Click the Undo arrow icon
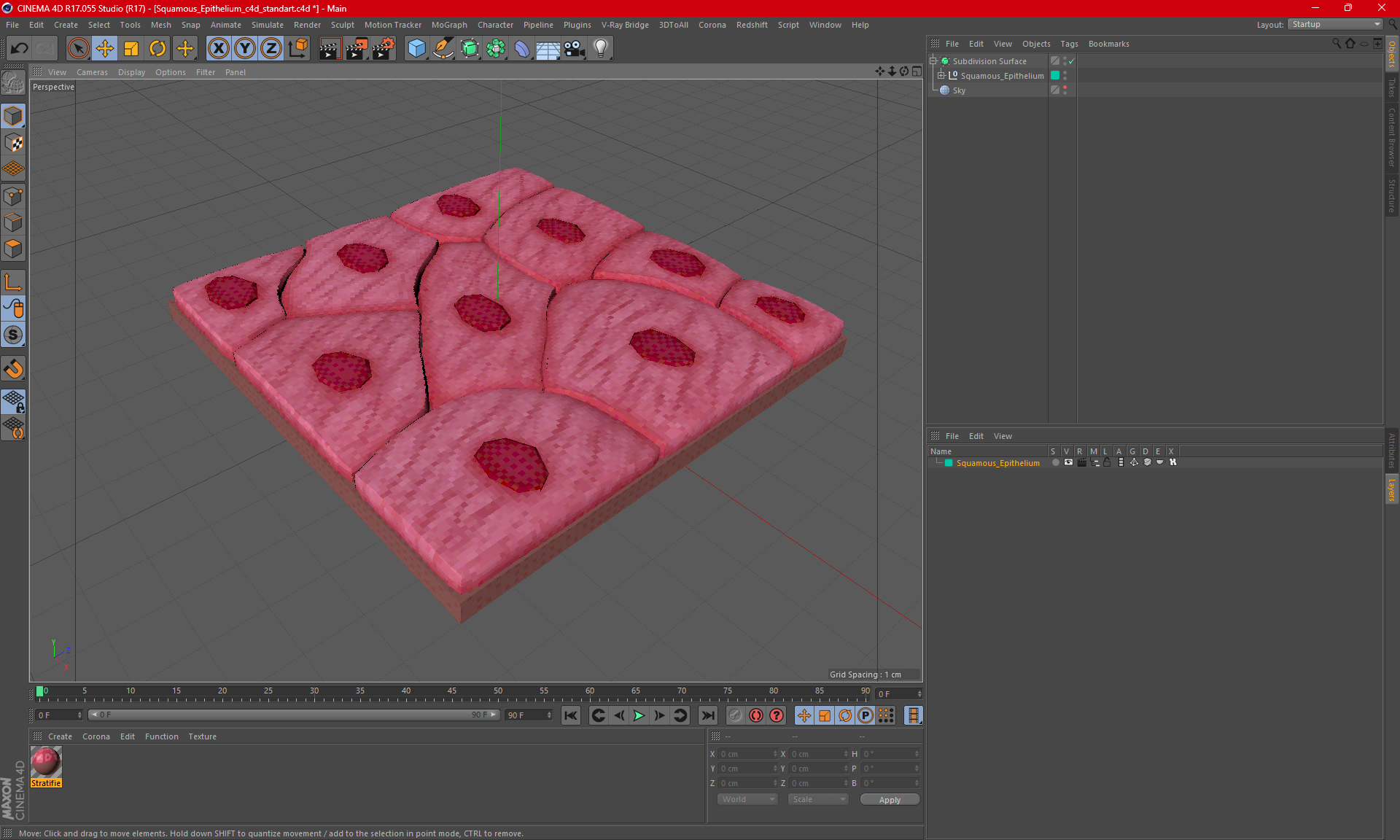The image size is (1400, 840). click(20, 49)
